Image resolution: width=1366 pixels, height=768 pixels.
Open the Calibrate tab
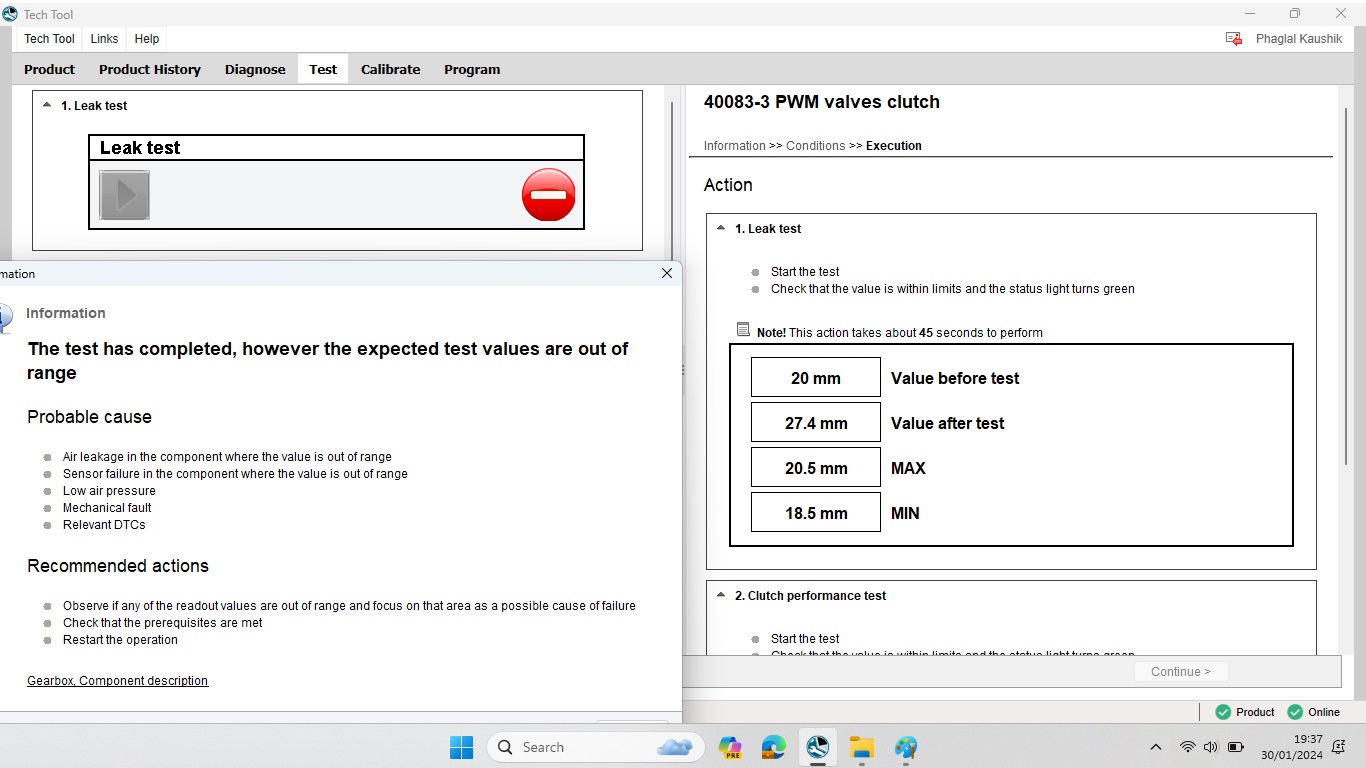(x=390, y=69)
